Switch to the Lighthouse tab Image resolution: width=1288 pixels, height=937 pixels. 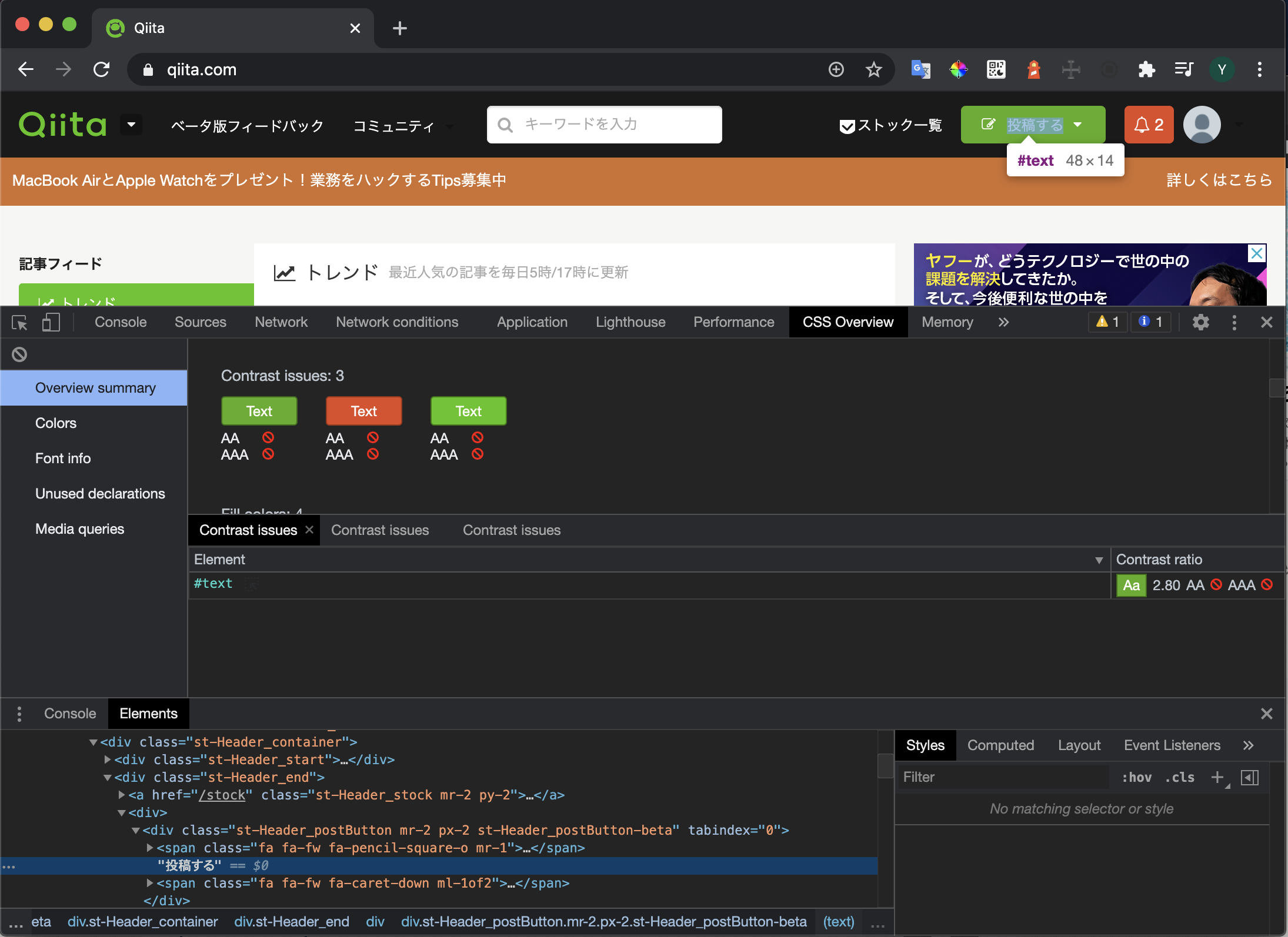pyautogui.click(x=630, y=322)
